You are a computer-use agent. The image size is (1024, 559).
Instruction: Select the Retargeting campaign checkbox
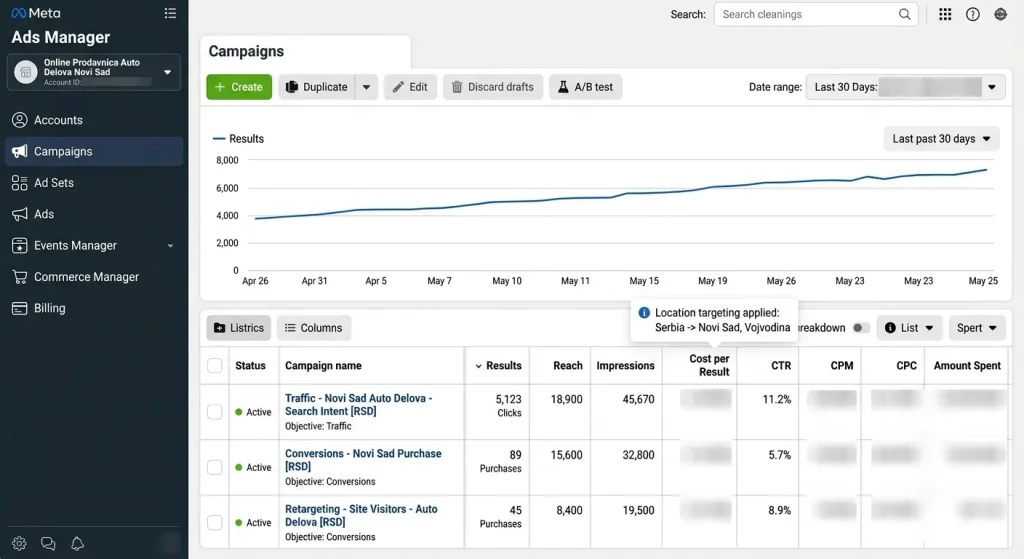(215, 523)
